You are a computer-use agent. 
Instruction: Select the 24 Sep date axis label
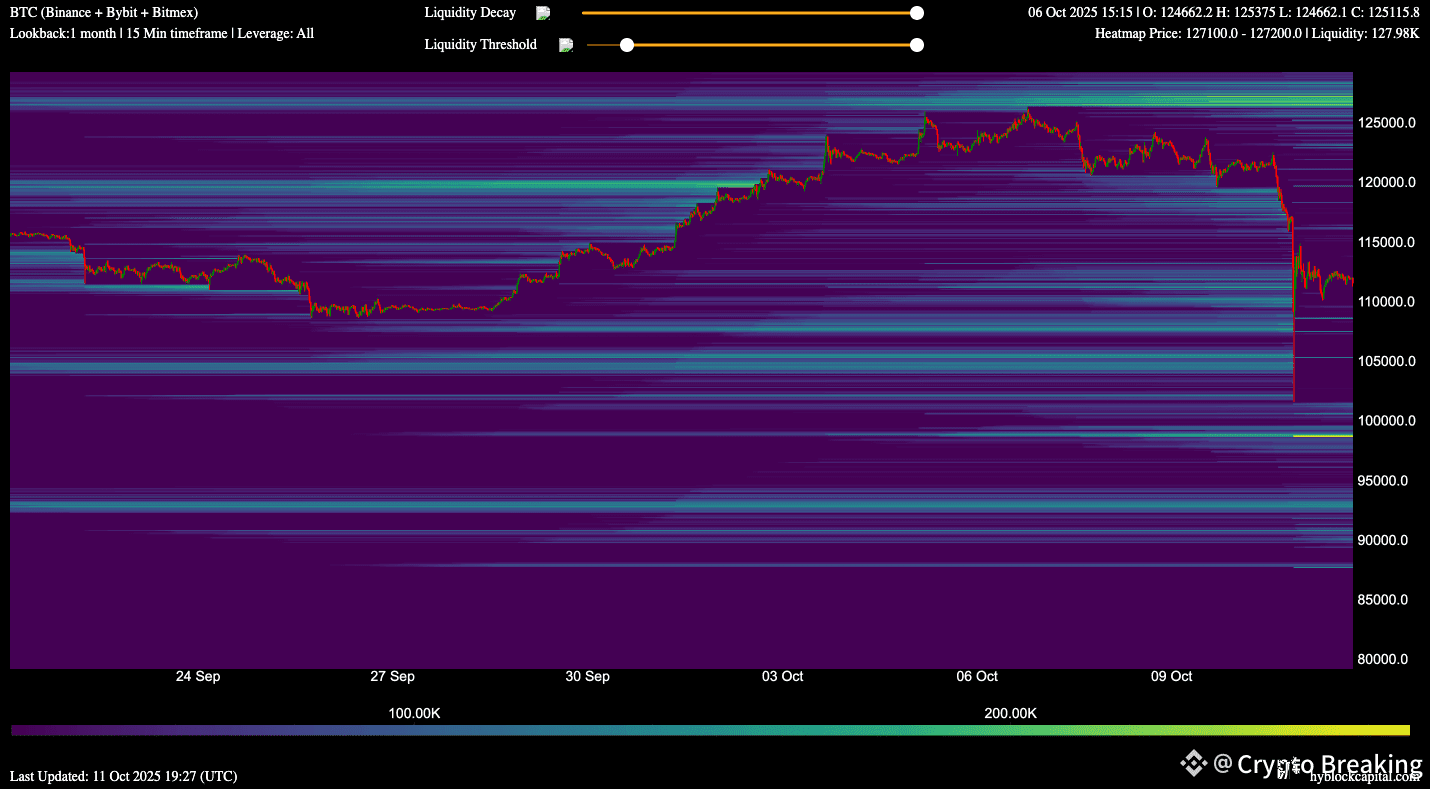[x=198, y=677]
